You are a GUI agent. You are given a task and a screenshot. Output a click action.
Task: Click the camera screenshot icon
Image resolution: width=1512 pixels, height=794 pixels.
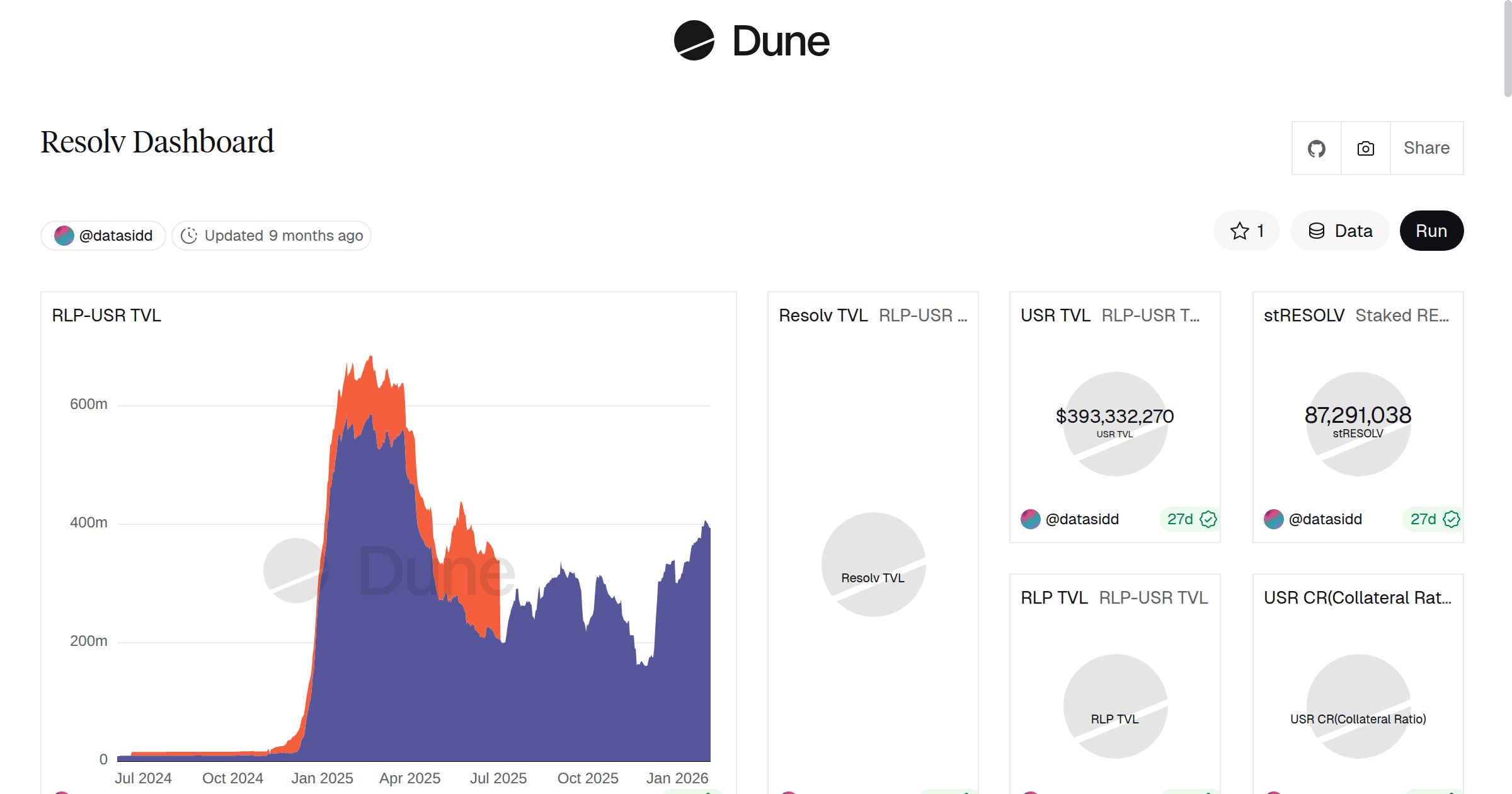tap(1365, 147)
